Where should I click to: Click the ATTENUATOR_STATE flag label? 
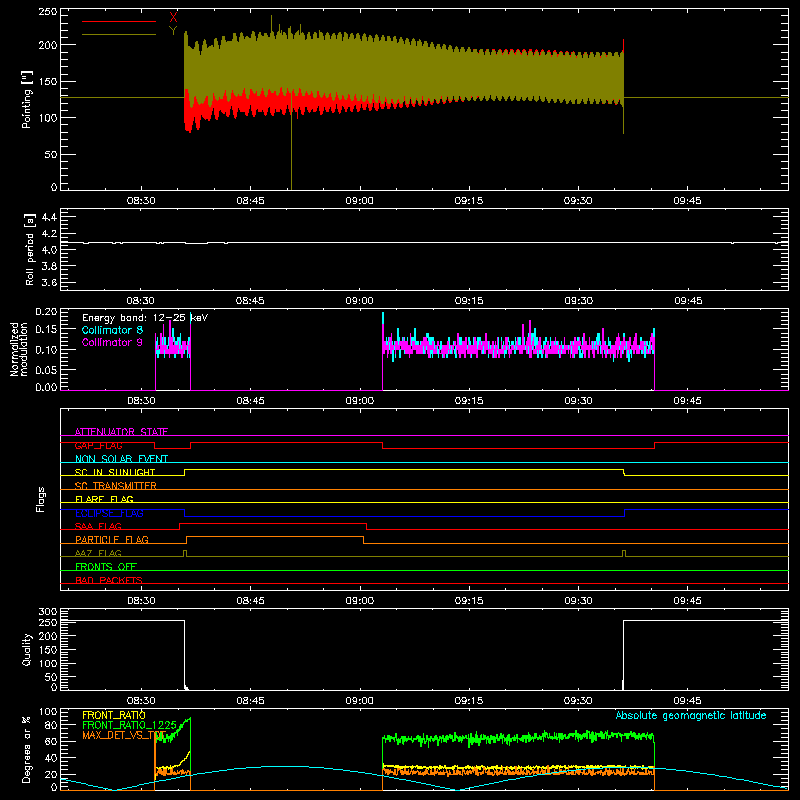[121, 432]
